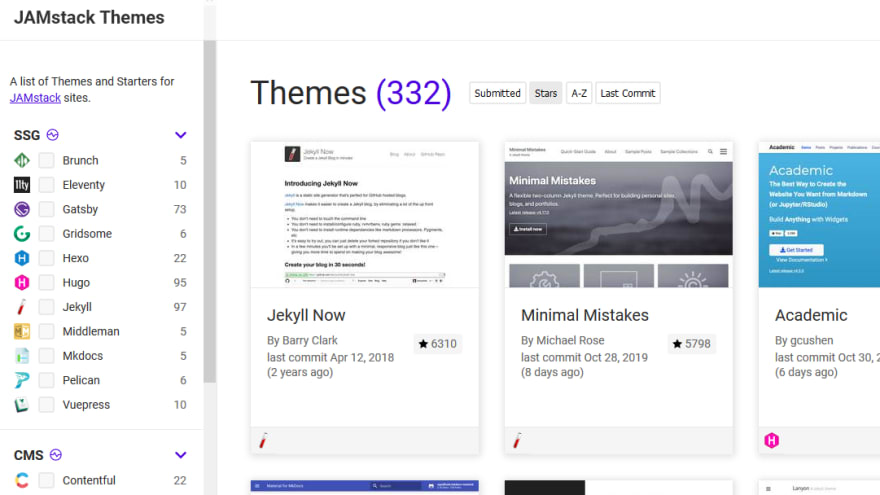Enable the Jekyll filter checkbox
This screenshot has width=880, height=495.
pyautogui.click(x=47, y=307)
